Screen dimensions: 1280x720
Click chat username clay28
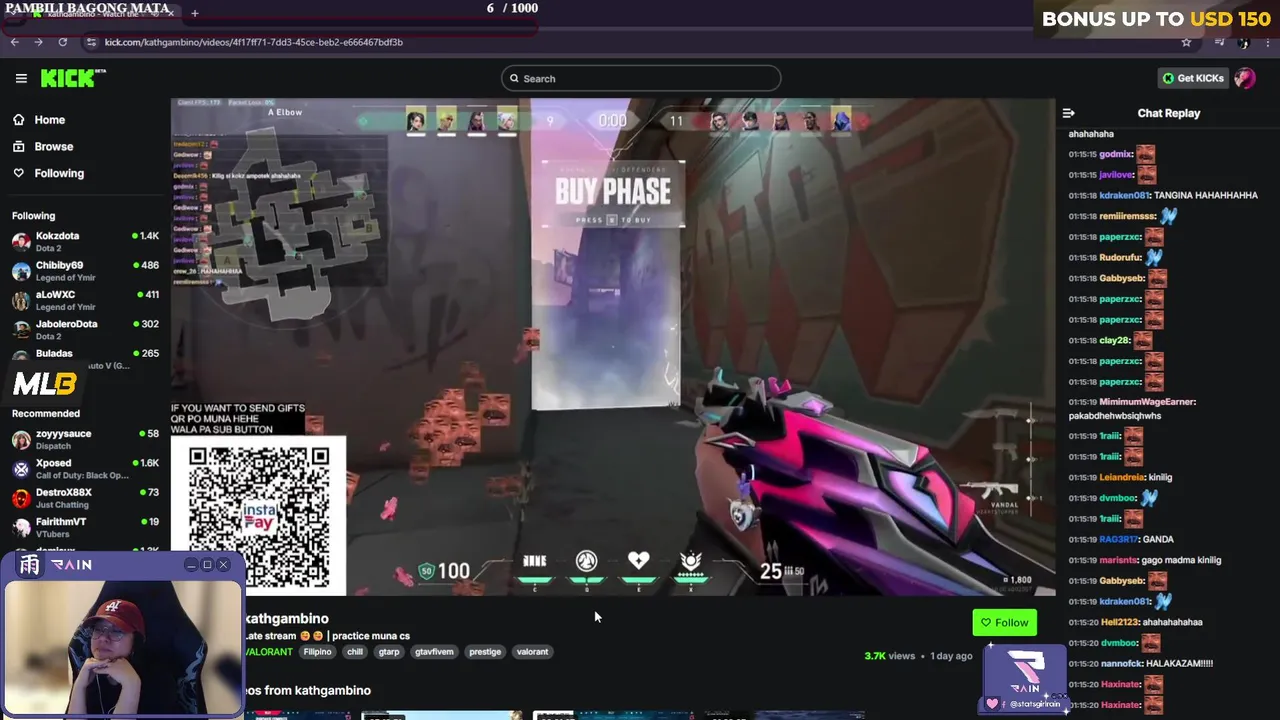point(1114,340)
